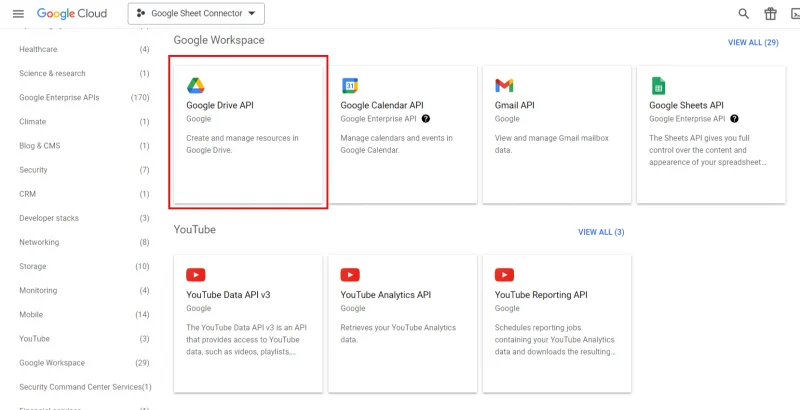Click the Google Cloud logo
The image size is (800, 410).
72,14
